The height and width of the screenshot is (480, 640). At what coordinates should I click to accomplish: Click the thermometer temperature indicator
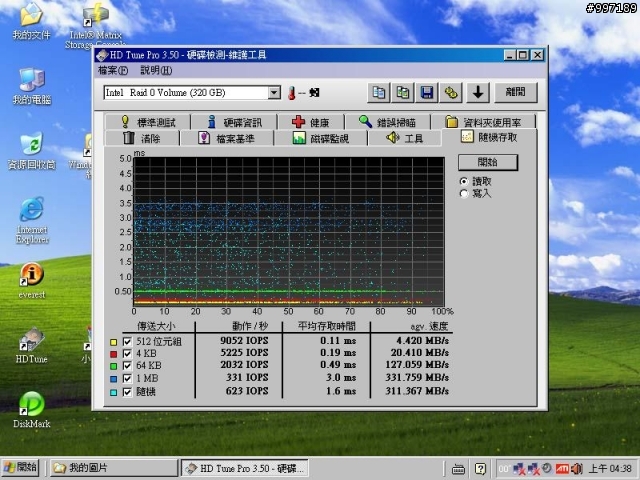(x=291, y=93)
